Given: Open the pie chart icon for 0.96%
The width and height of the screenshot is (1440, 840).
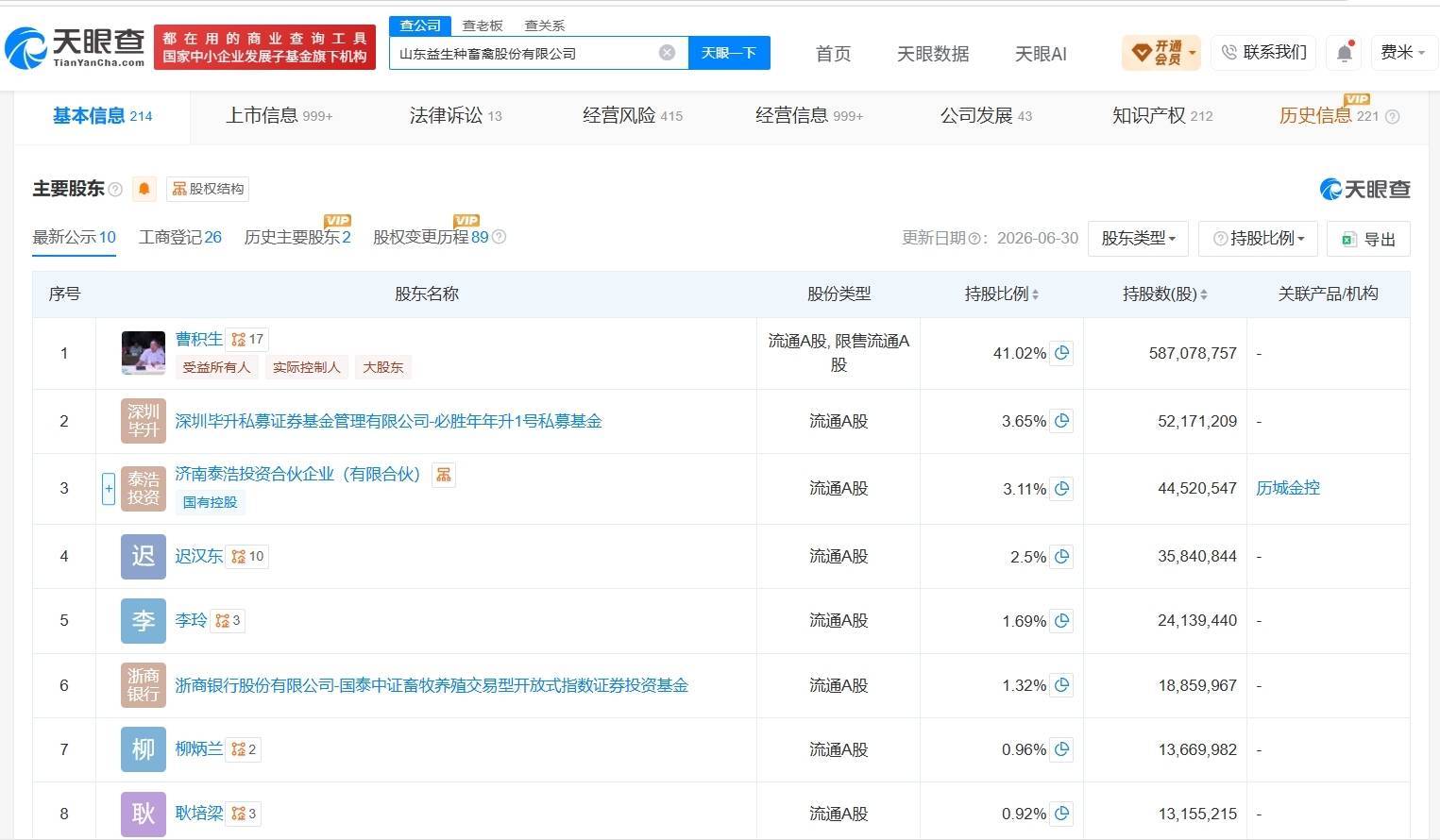Looking at the screenshot, I should 1061,749.
